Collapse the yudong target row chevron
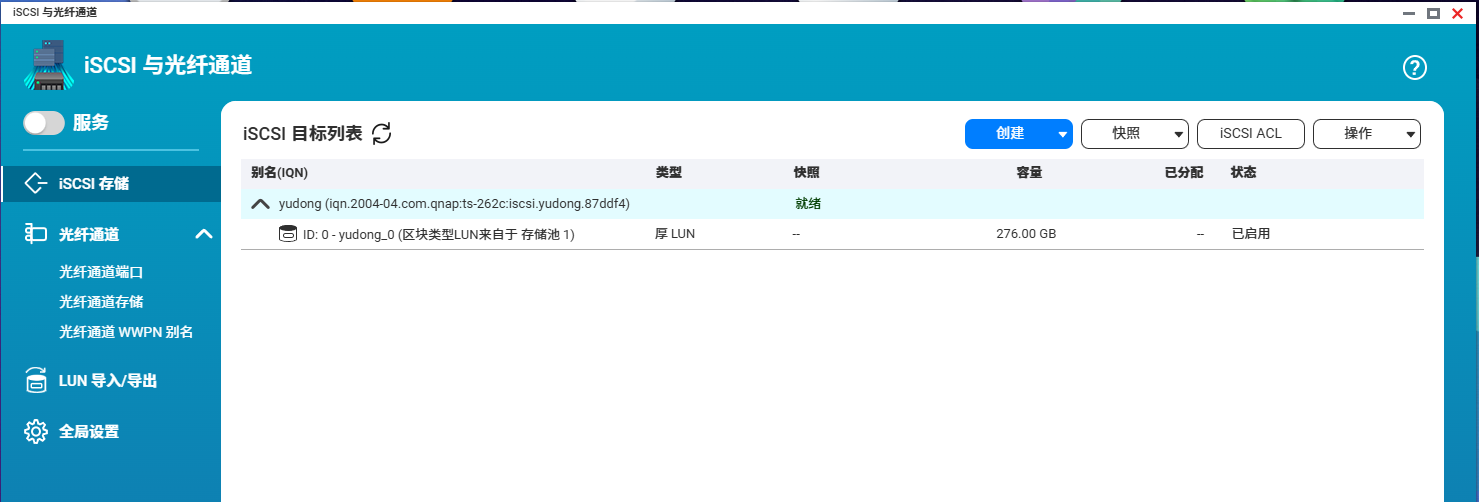Image resolution: width=1479 pixels, height=502 pixels. 260,204
